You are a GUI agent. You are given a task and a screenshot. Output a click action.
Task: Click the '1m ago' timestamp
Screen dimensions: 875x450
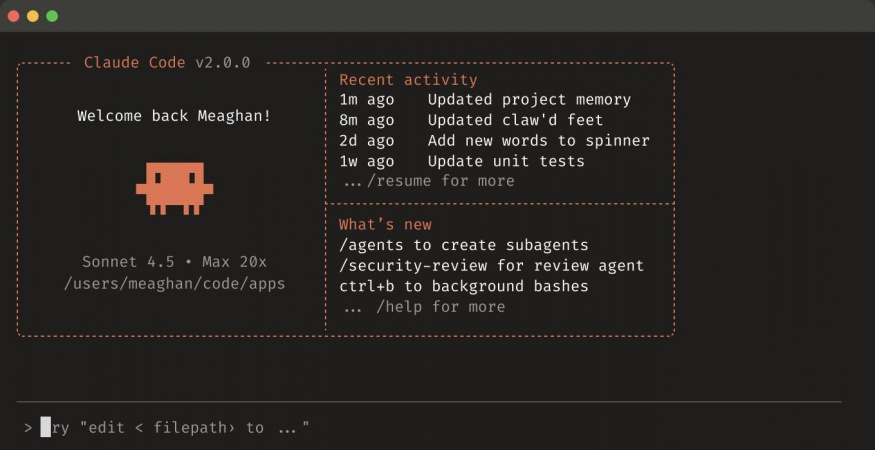tap(367, 100)
